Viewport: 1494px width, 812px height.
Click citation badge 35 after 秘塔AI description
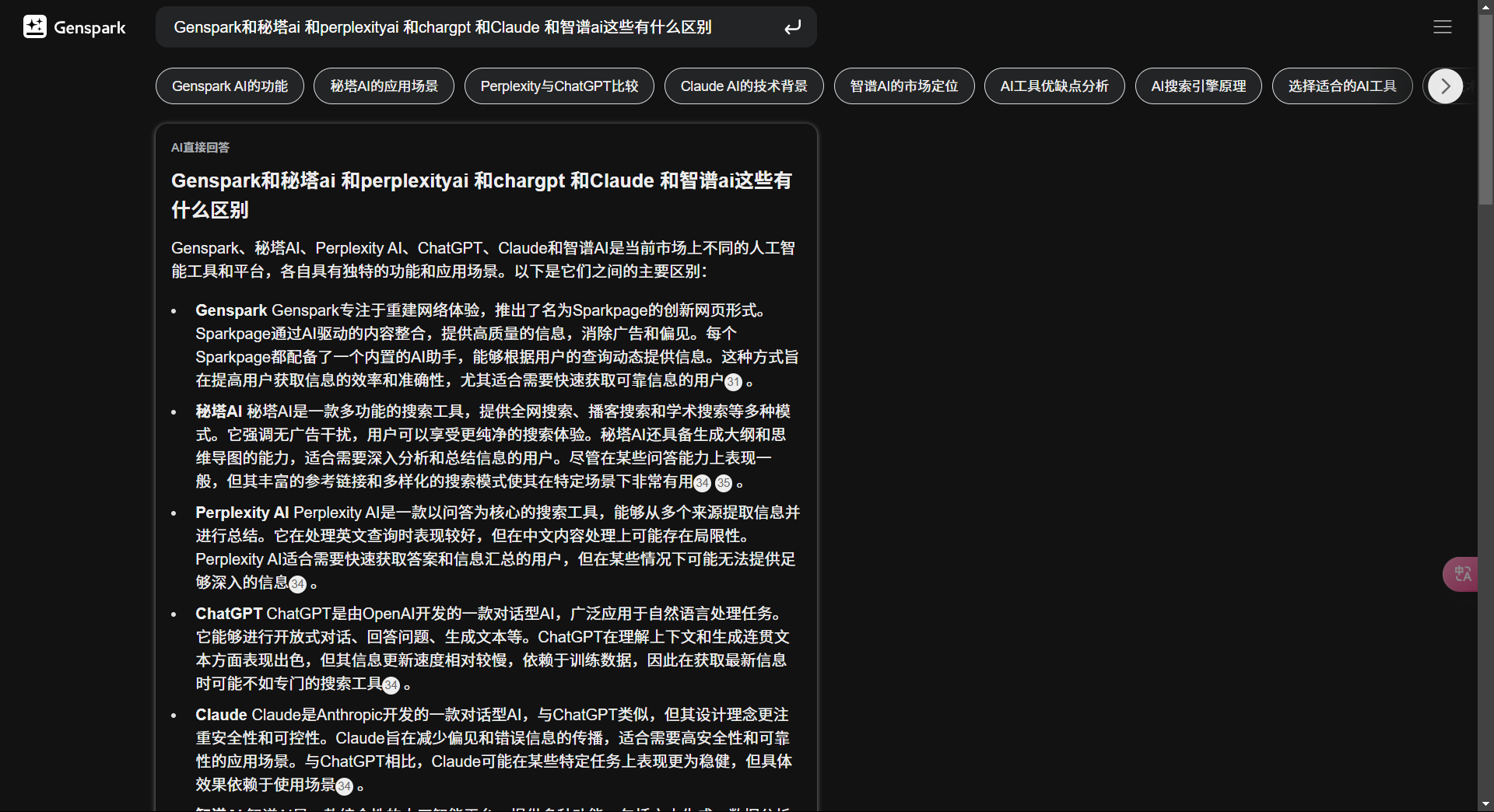click(x=724, y=483)
